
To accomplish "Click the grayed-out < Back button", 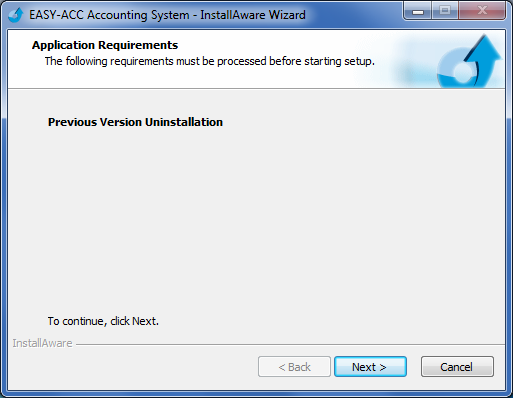I will [294, 367].
